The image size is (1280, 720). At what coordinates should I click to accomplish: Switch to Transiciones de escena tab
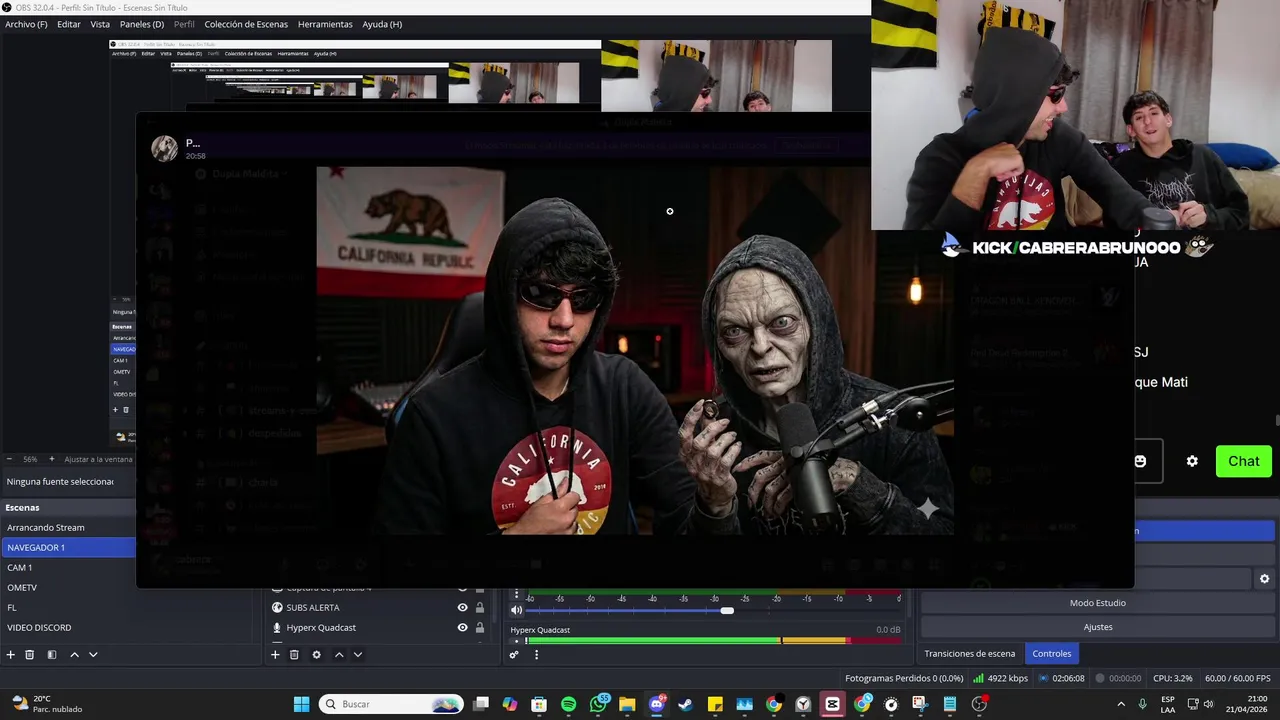click(970, 653)
